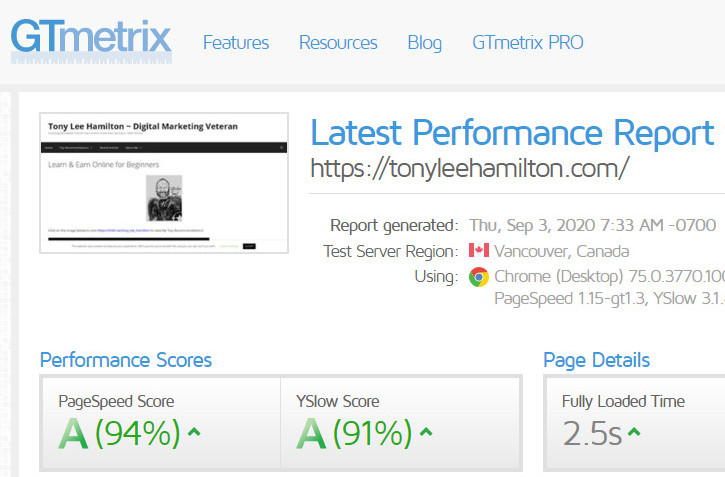
Task: Click the Fully Loaded Time up arrow
Action: 634,432
